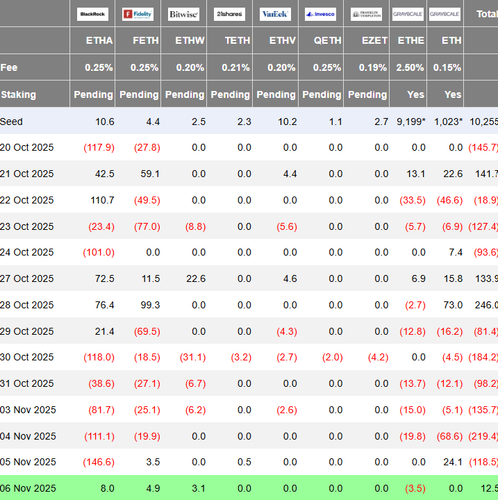Click the (2.0) QETH value
The width and height of the screenshot is (498, 500).
coord(332,357)
